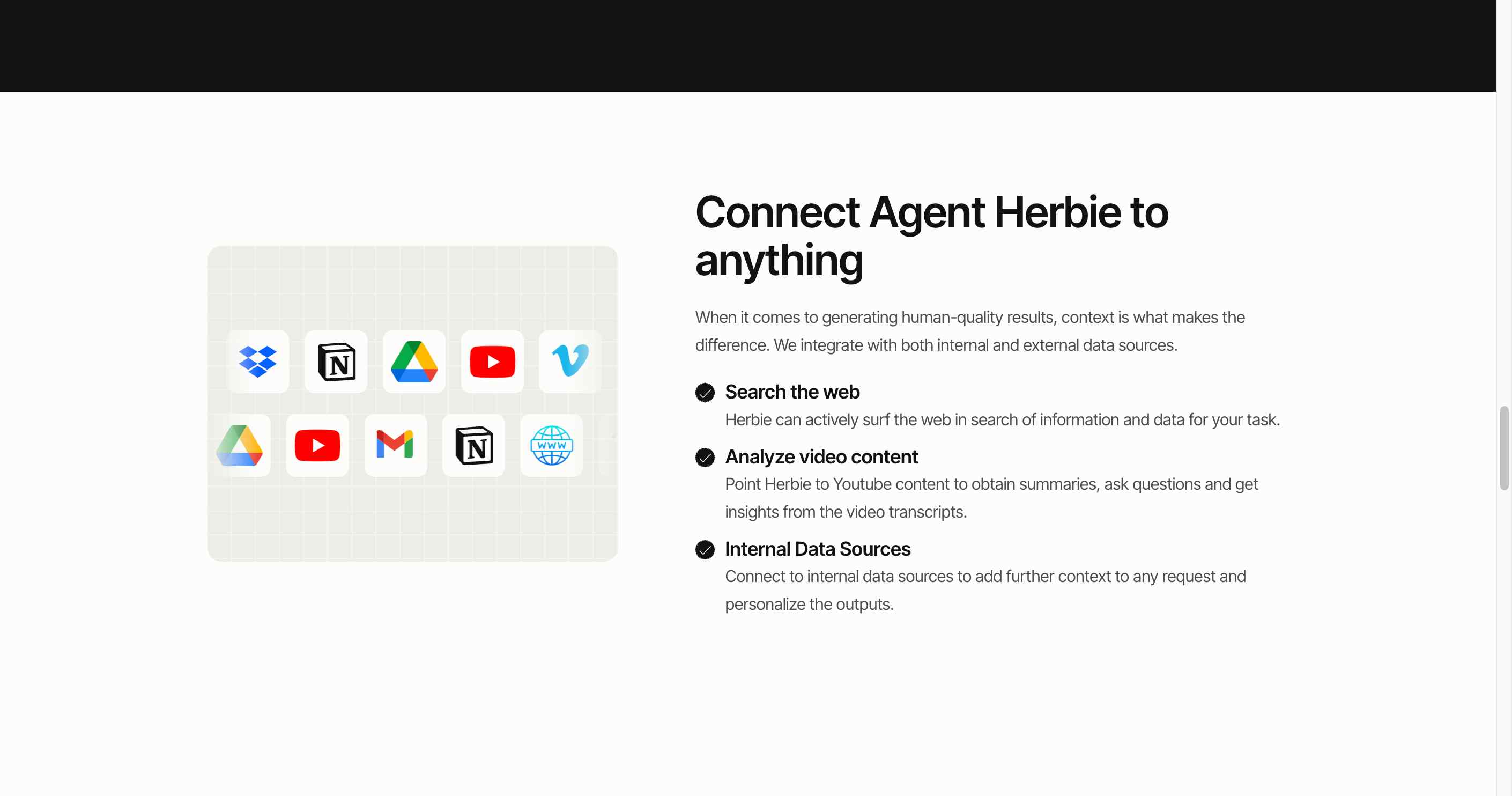The height and width of the screenshot is (796, 1512).
Task: Open the Google Drive icon in the top row
Action: pyautogui.click(x=414, y=361)
